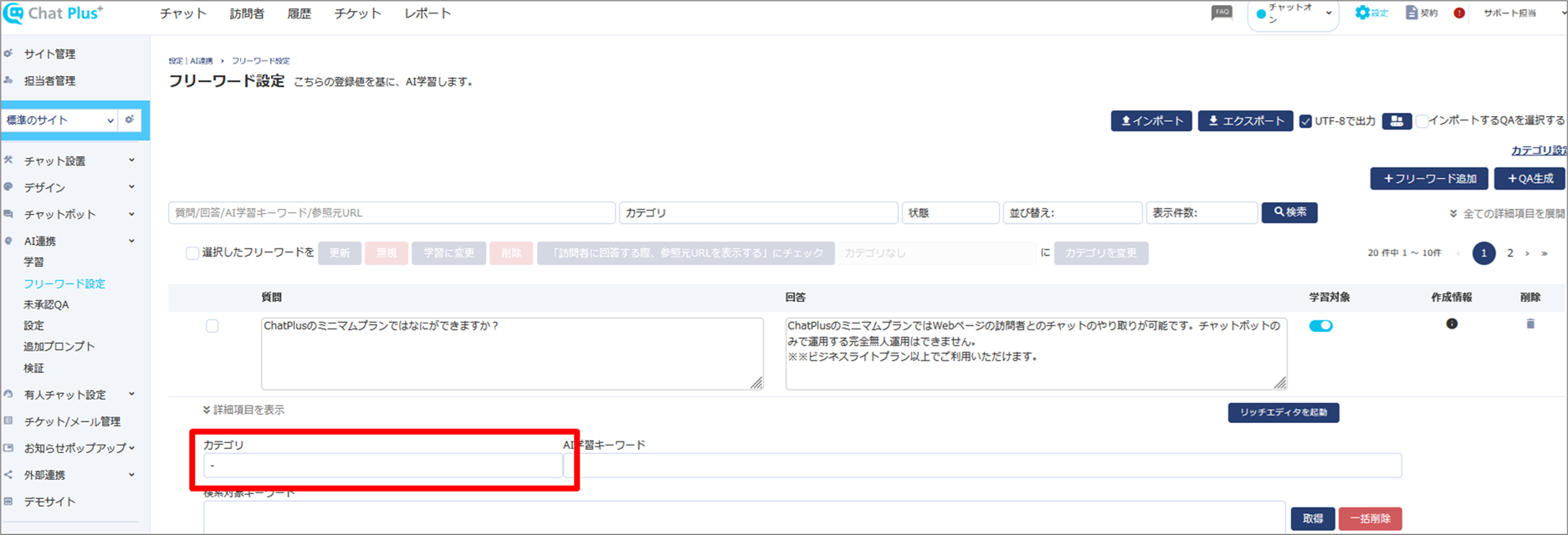Click the デザイン palette icon
1568x535 pixels.
pos(8,187)
